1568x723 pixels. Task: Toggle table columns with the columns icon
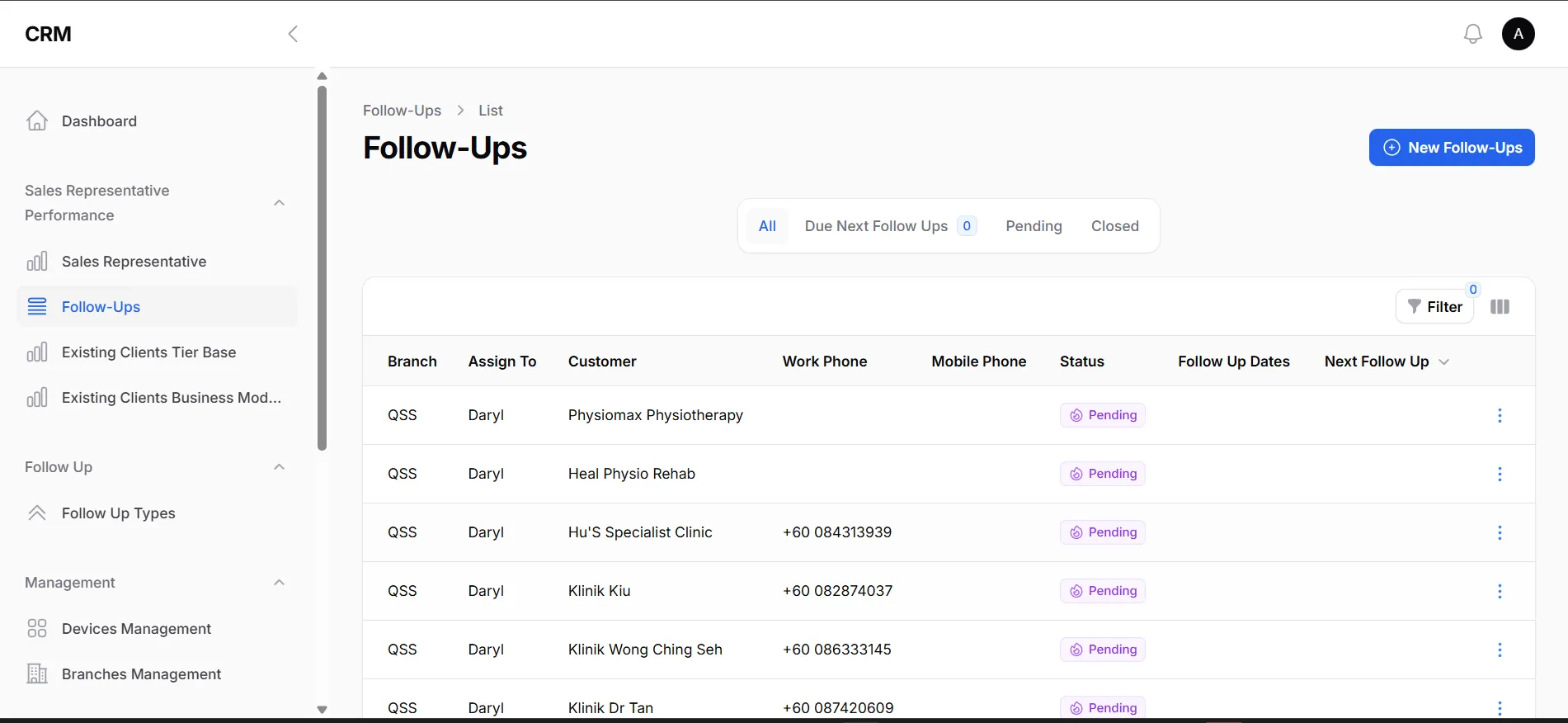[1500, 307]
